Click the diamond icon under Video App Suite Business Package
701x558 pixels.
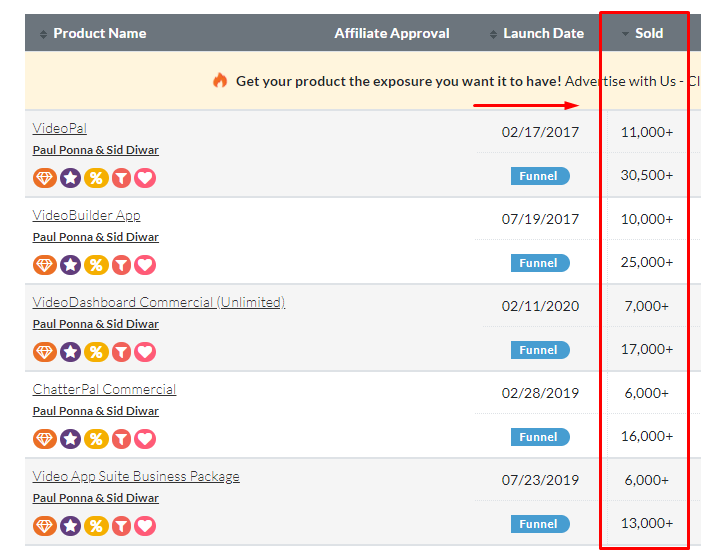(45, 526)
